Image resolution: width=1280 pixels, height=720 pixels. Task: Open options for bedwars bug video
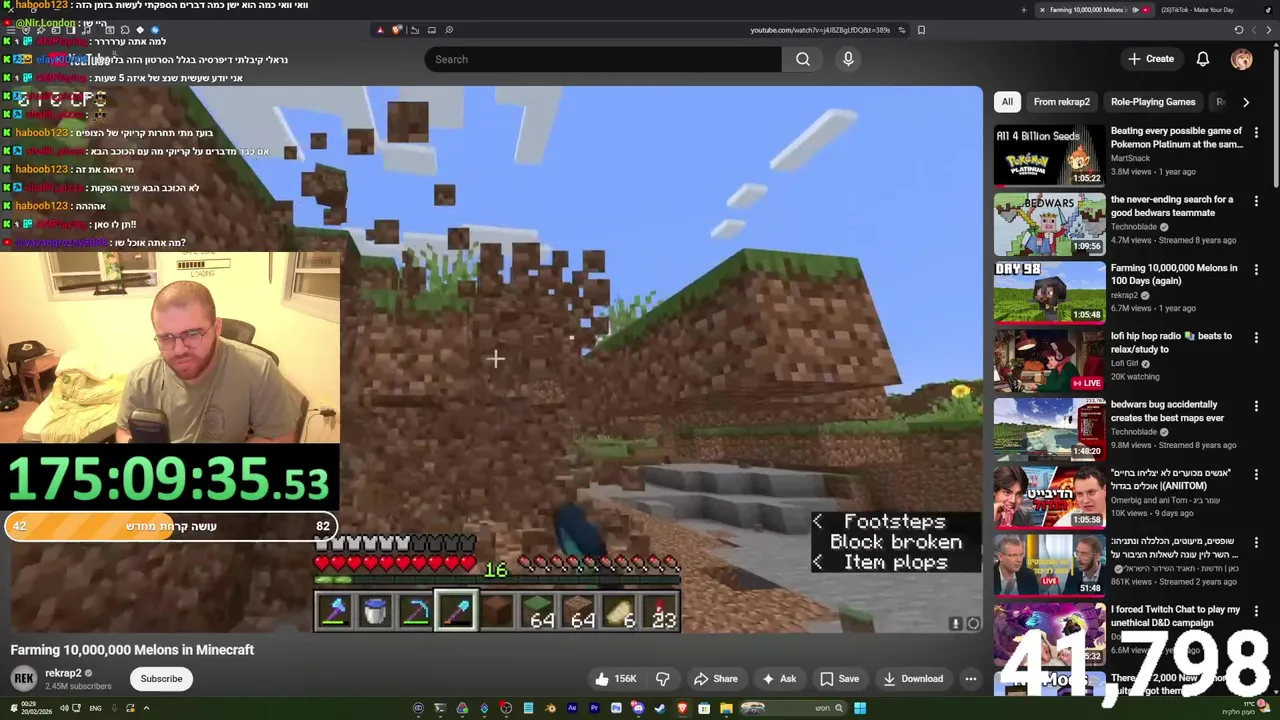click(1256, 405)
